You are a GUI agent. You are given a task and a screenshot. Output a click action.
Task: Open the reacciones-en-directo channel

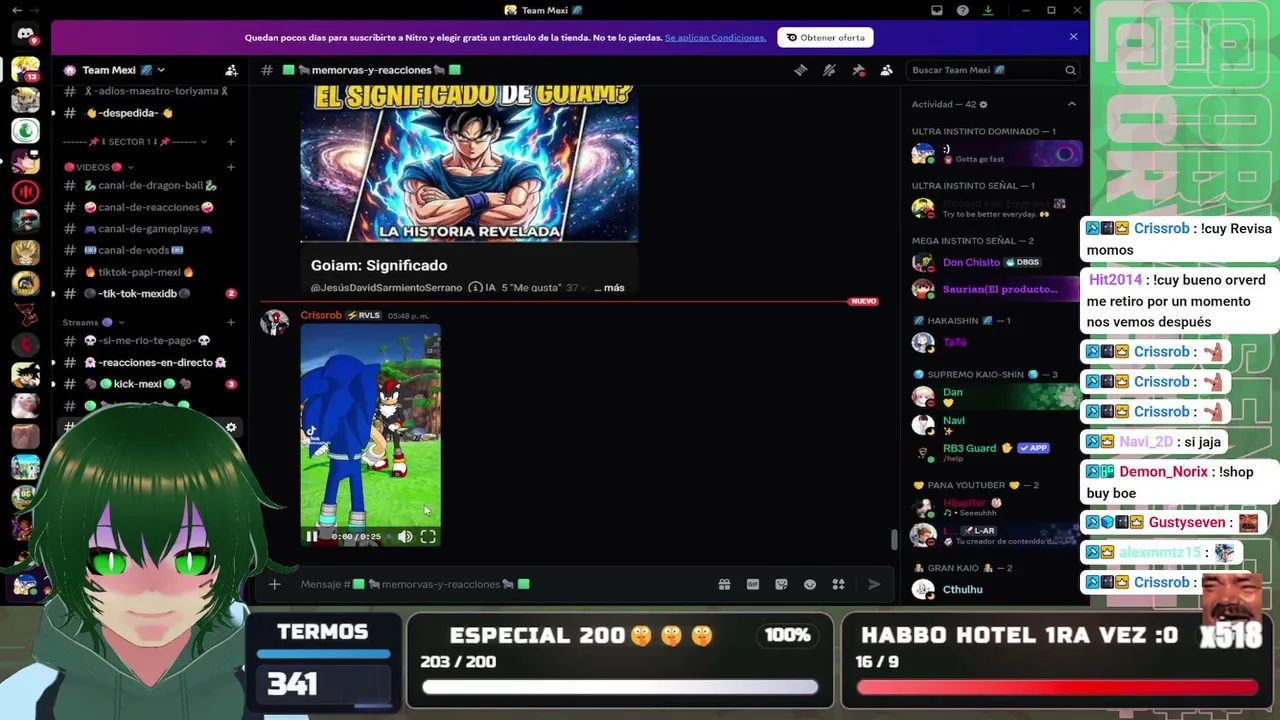(150, 362)
